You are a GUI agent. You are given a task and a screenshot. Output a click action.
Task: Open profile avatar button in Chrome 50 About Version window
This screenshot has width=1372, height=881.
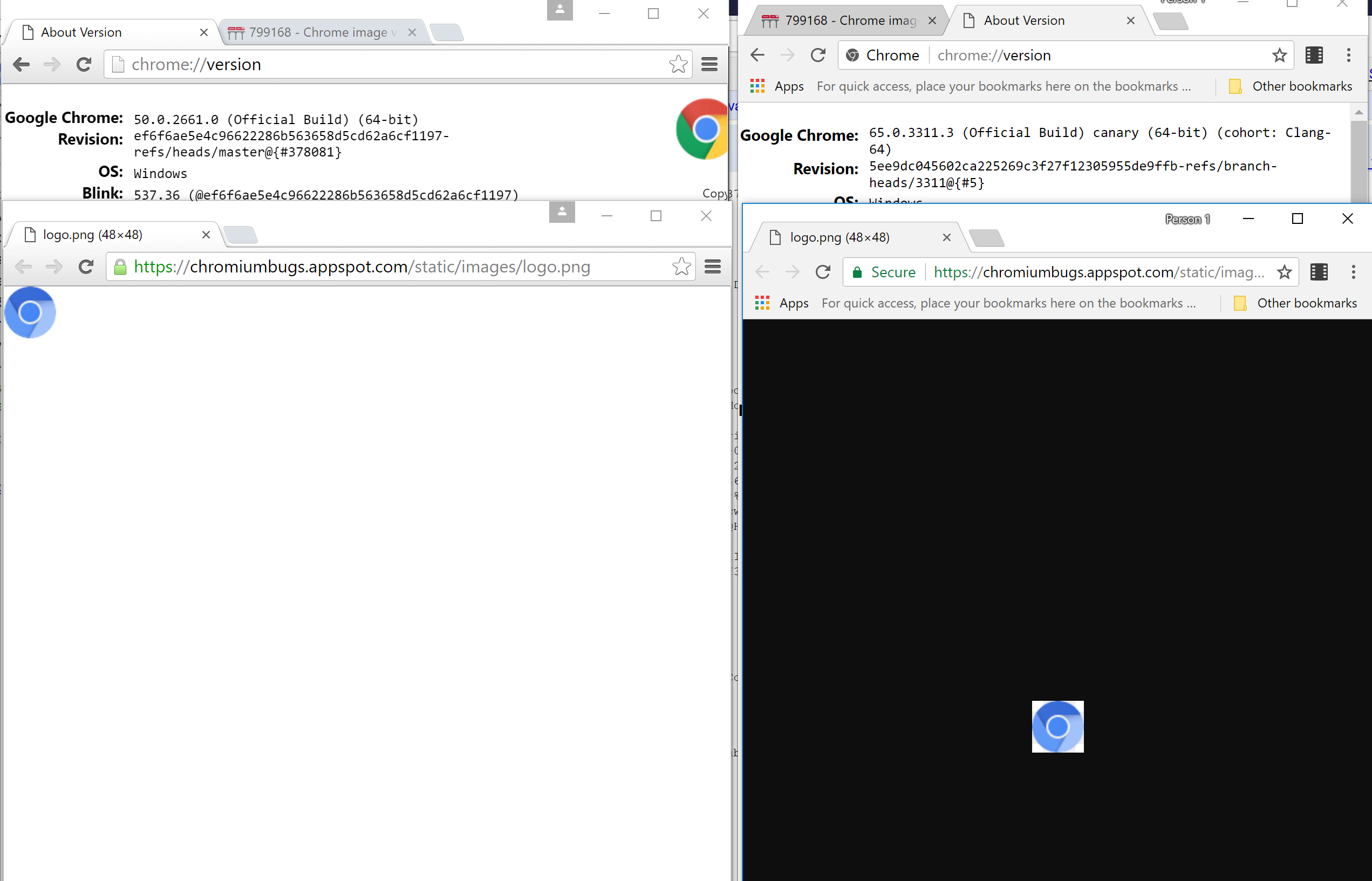point(559,10)
